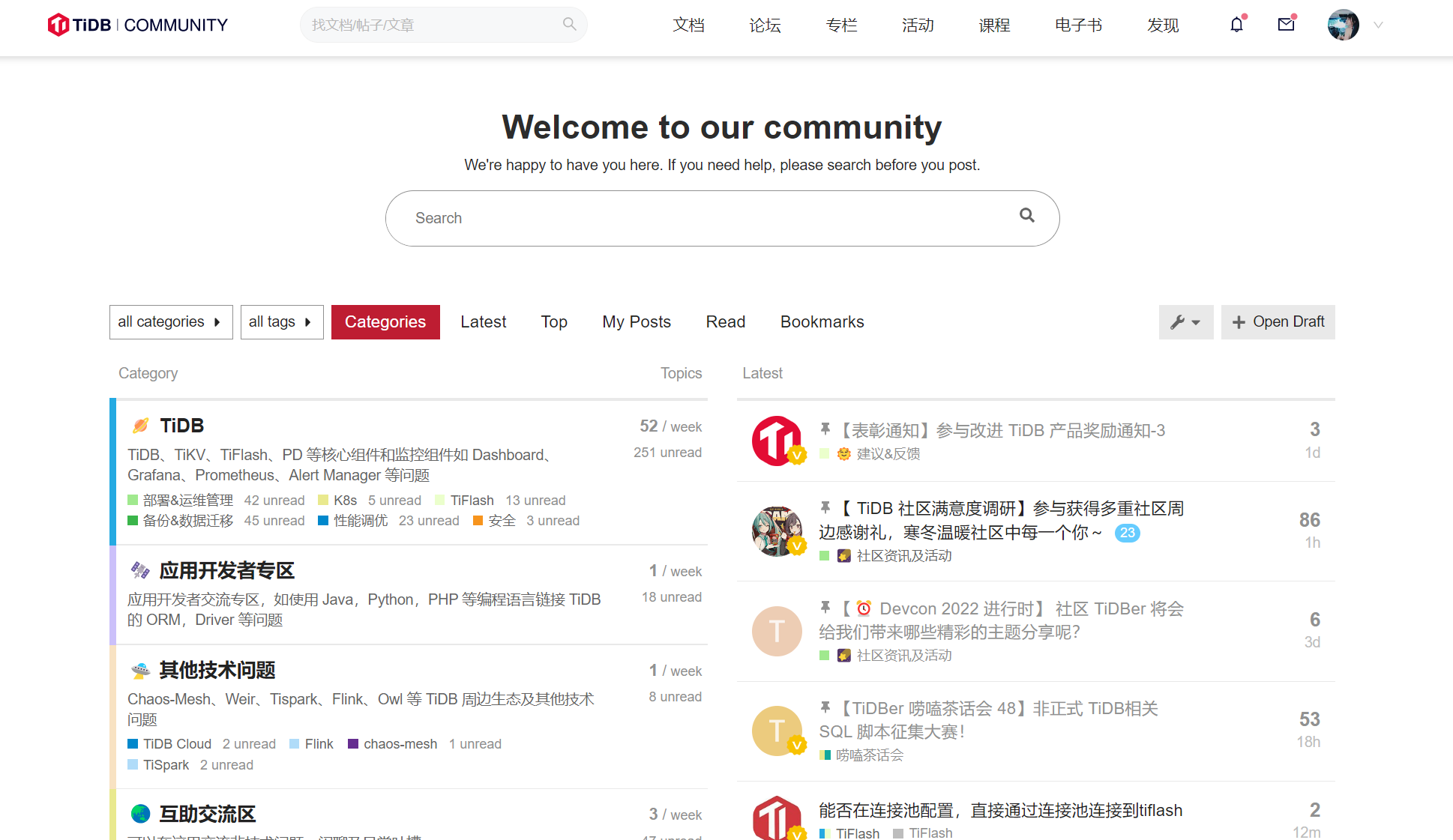Open the 'all categories' dropdown
The height and width of the screenshot is (840, 1453).
(x=170, y=322)
